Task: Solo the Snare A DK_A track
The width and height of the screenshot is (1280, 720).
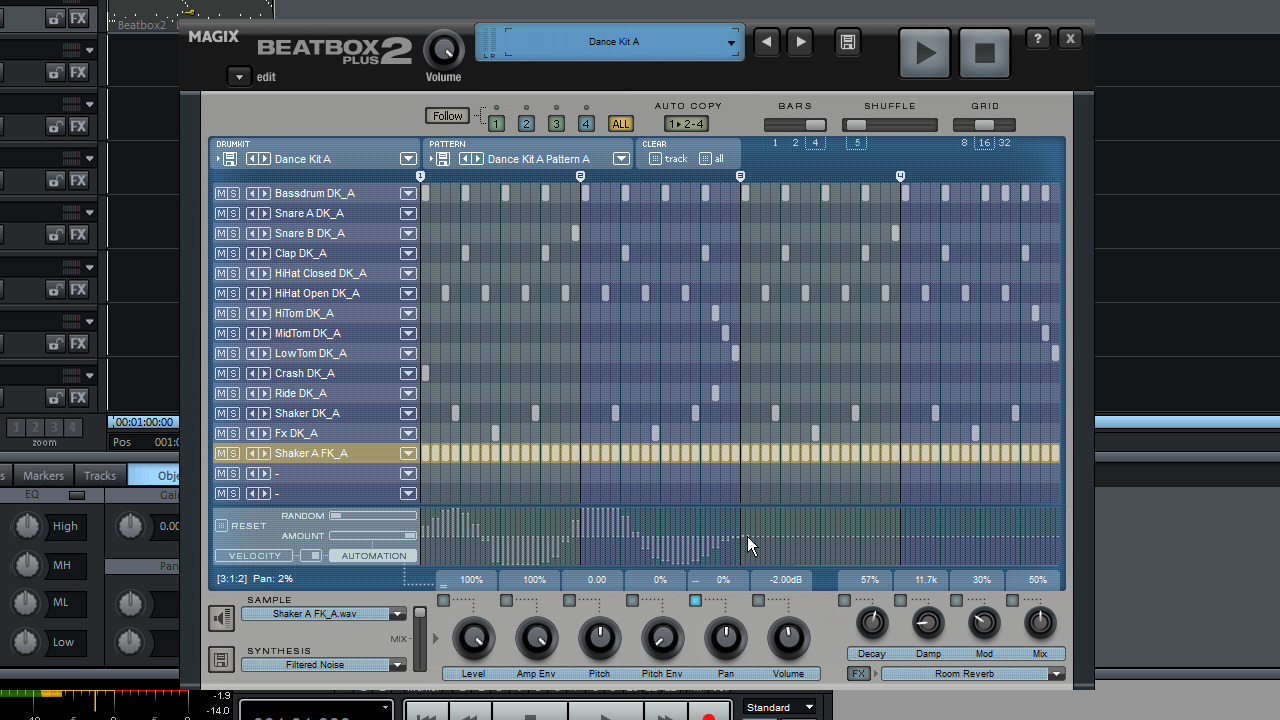Action: click(x=233, y=213)
